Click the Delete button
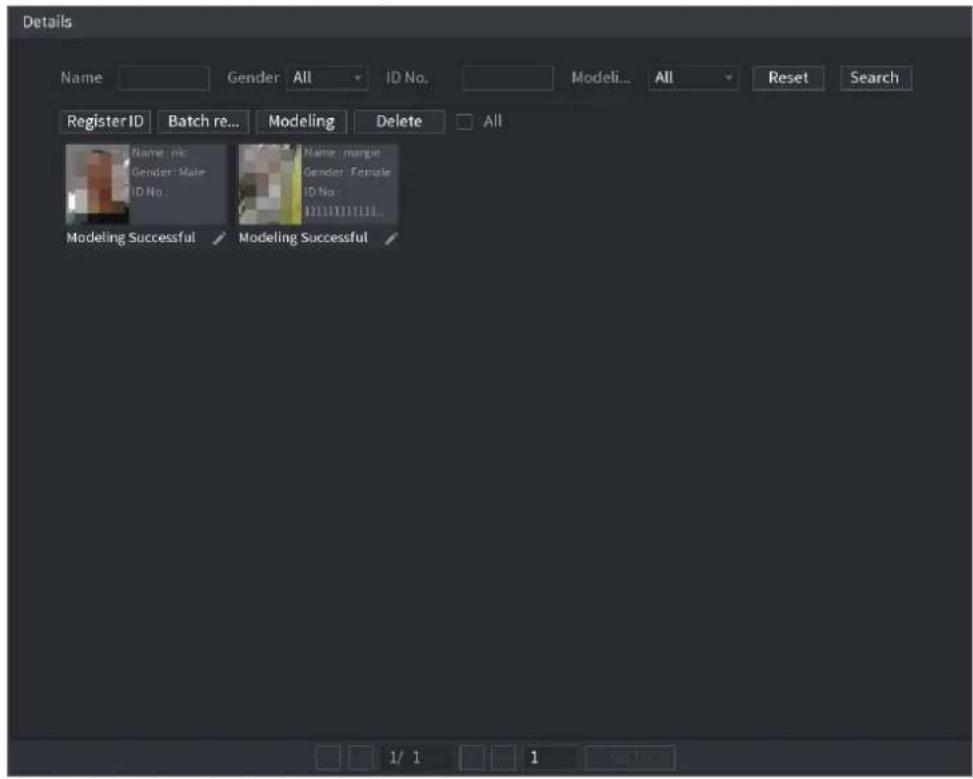Image resolution: width=973 pixels, height=779 pixels. (399, 122)
